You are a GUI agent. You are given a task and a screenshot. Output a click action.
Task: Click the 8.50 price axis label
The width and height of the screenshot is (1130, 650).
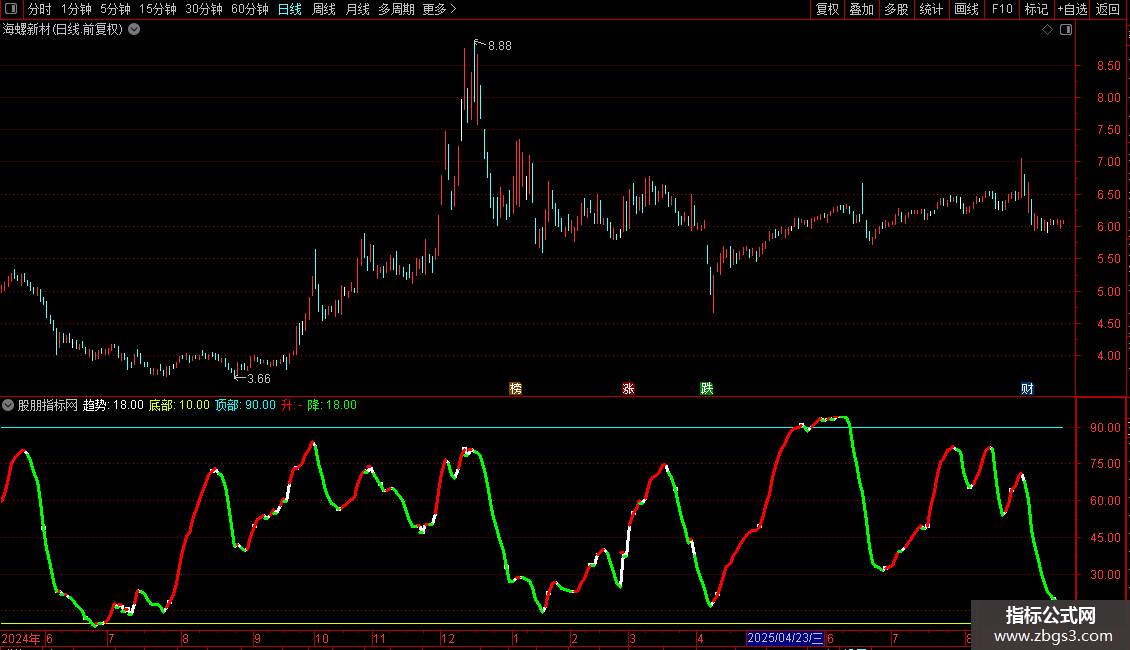1108,66
